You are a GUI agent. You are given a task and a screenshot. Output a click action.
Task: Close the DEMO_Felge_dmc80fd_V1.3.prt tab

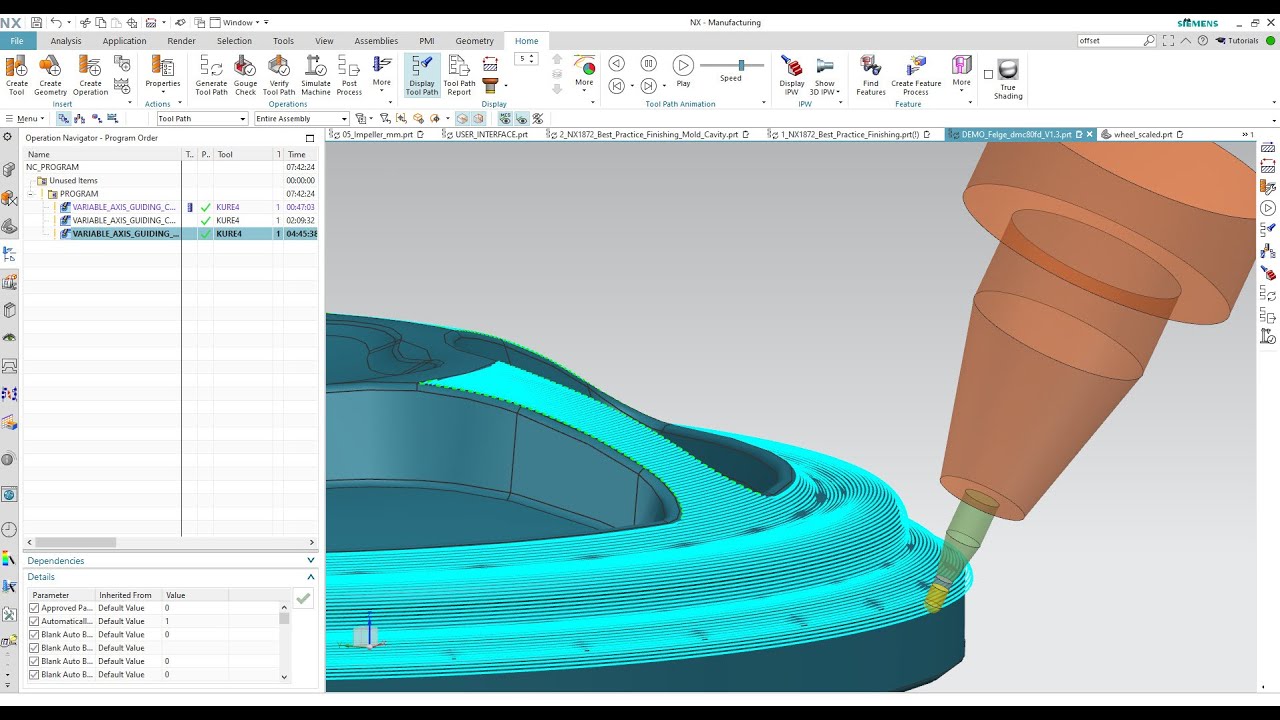coord(1090,134)
